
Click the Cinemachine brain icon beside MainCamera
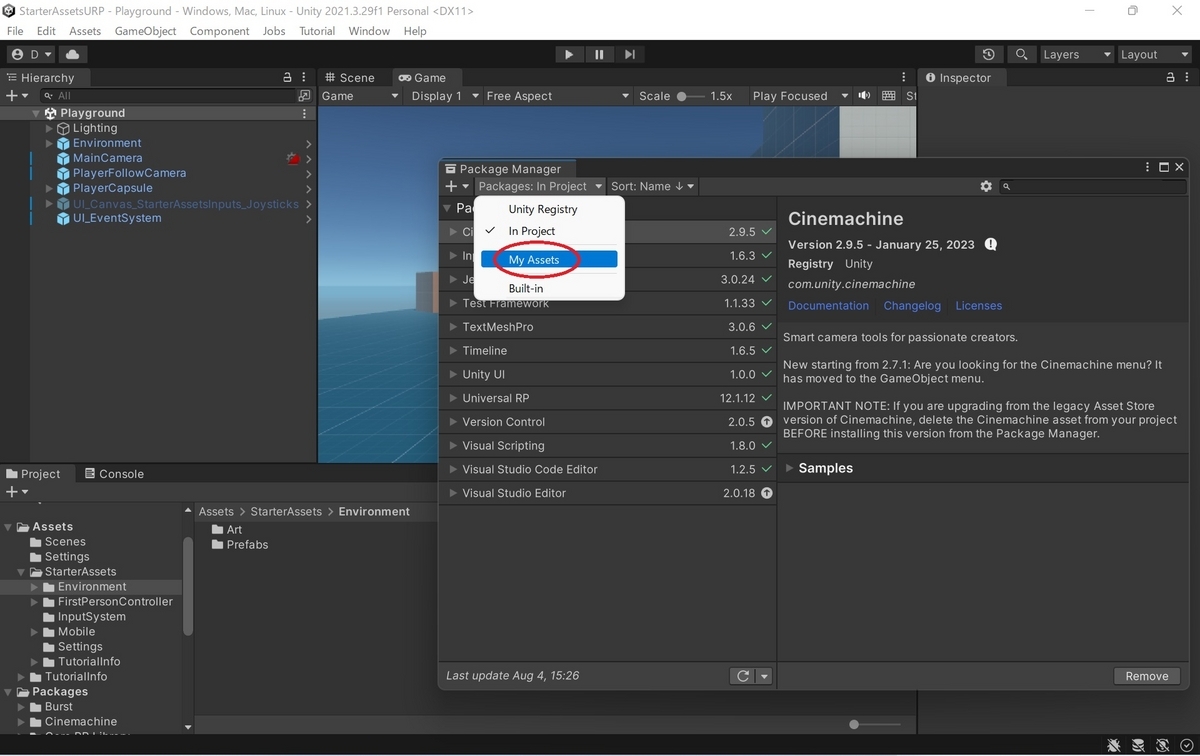pyautogui.click(x=293, y=158)
